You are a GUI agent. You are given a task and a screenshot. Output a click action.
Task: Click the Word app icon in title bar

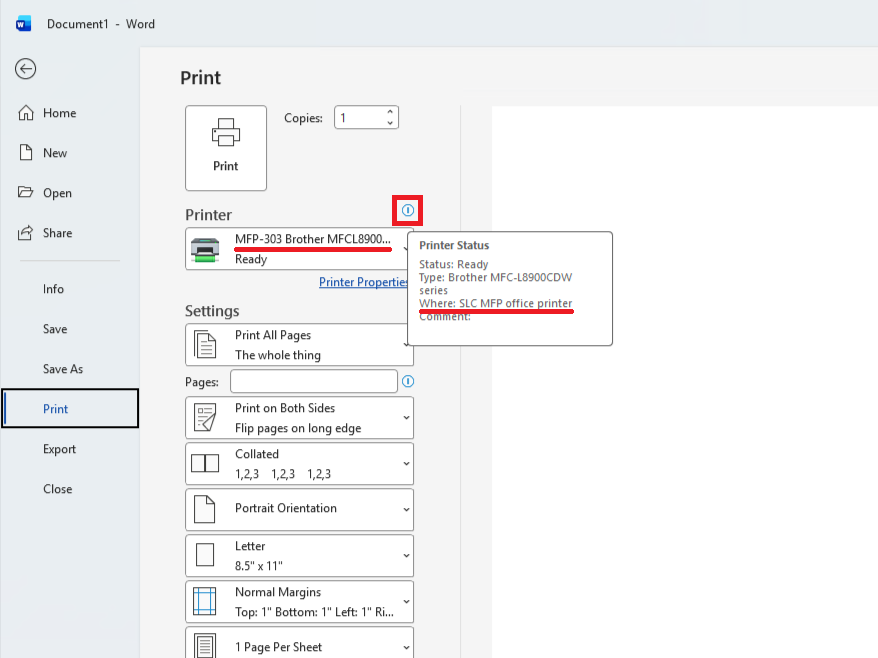(24, 24)
